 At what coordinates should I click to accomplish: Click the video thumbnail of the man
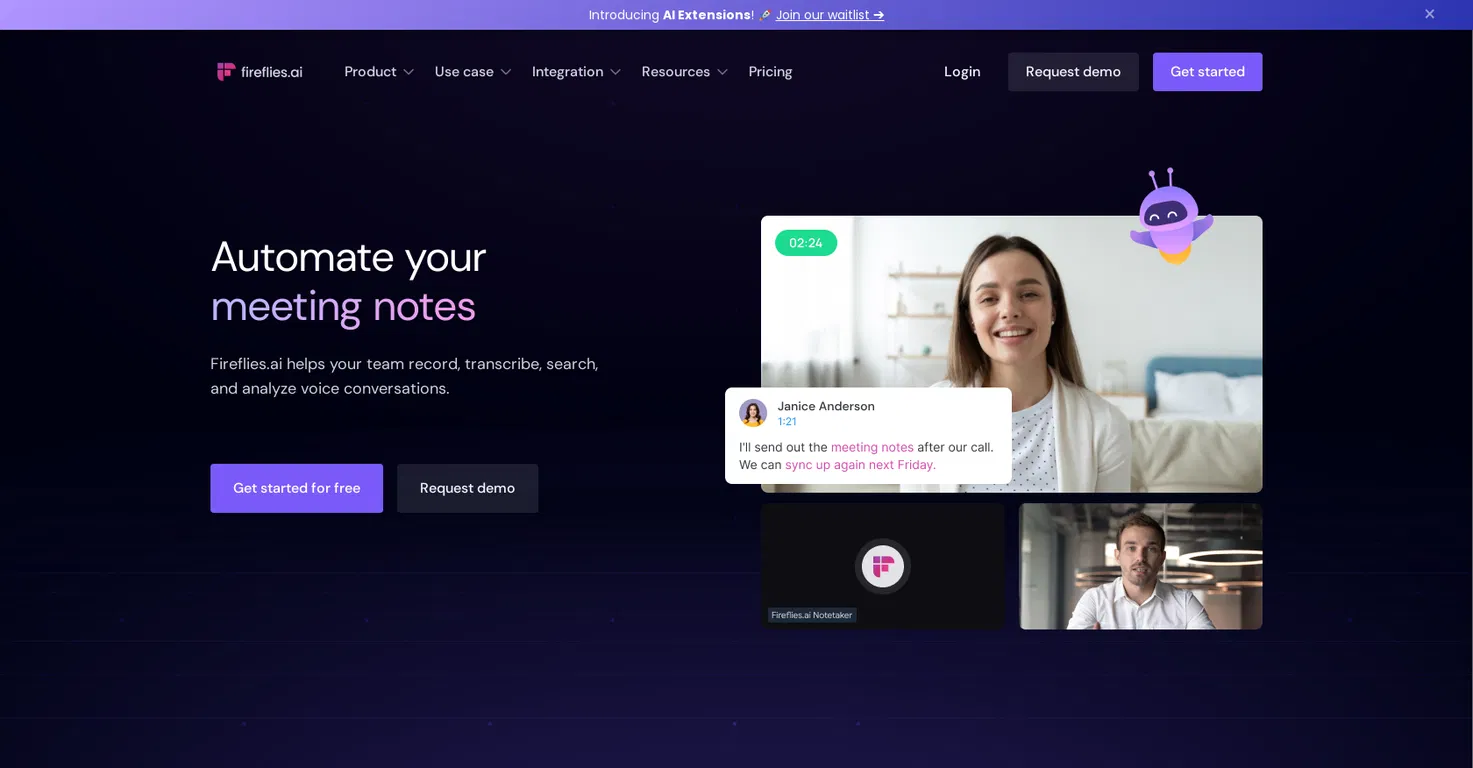tap(1140, 566)
